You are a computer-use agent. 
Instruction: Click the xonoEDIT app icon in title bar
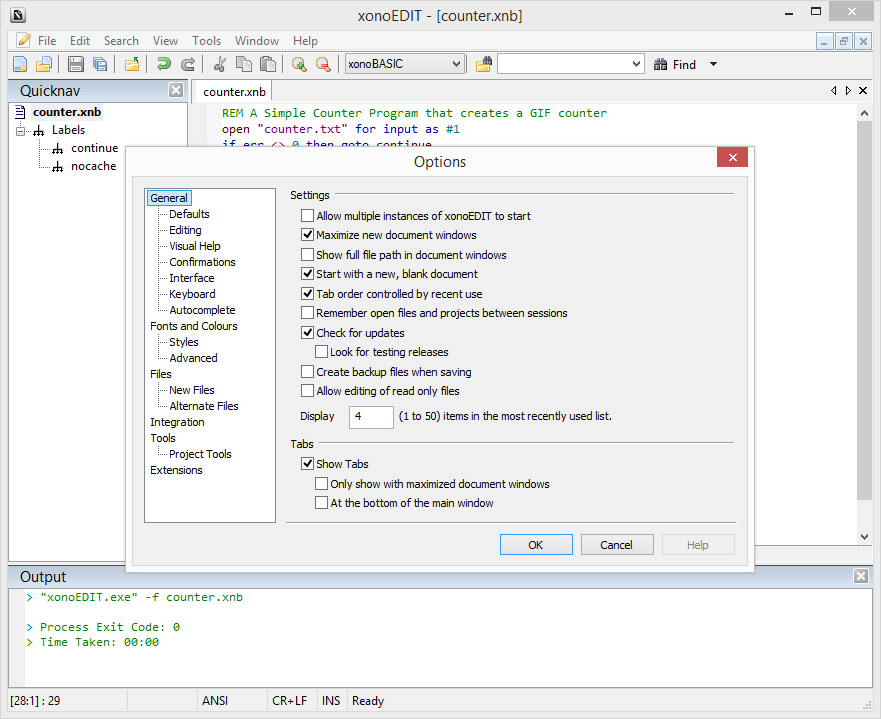coord(18,15)
